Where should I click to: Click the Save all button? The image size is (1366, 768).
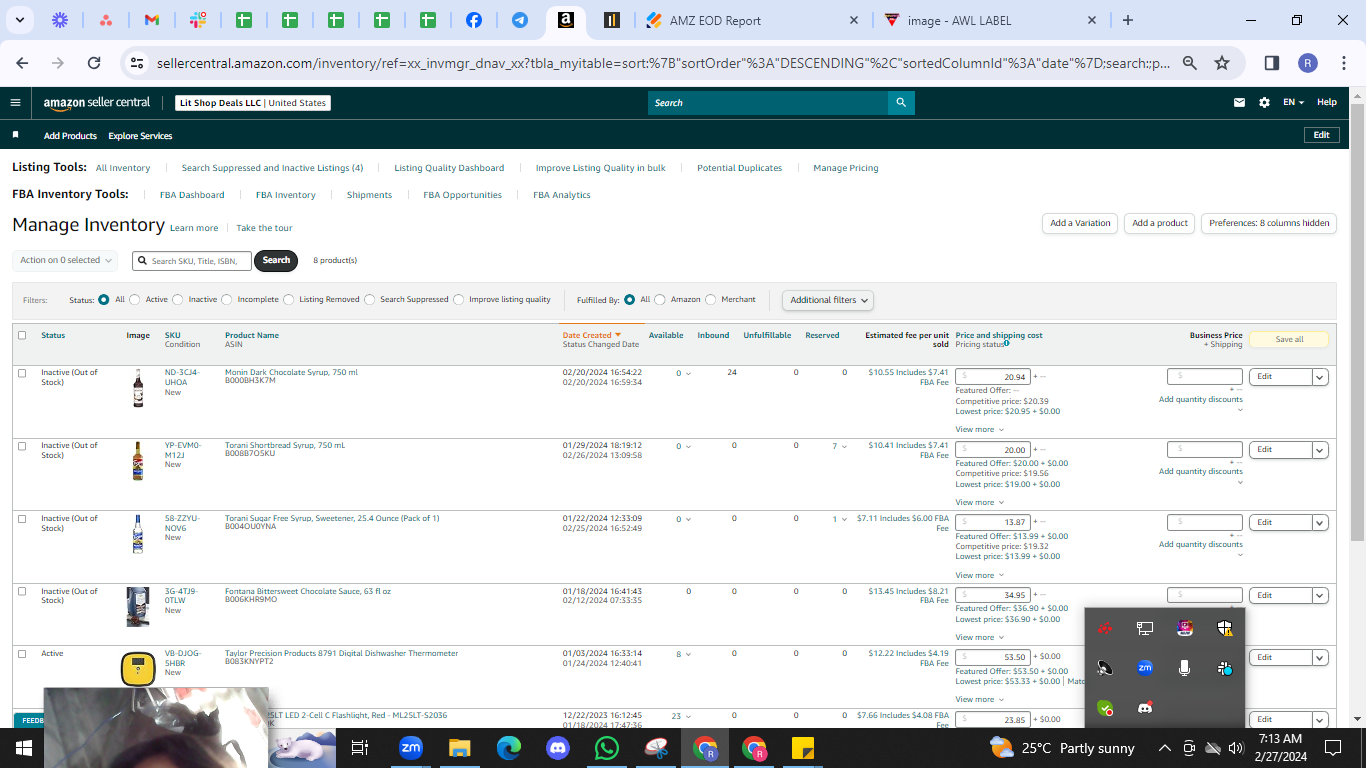(1289, 339)
